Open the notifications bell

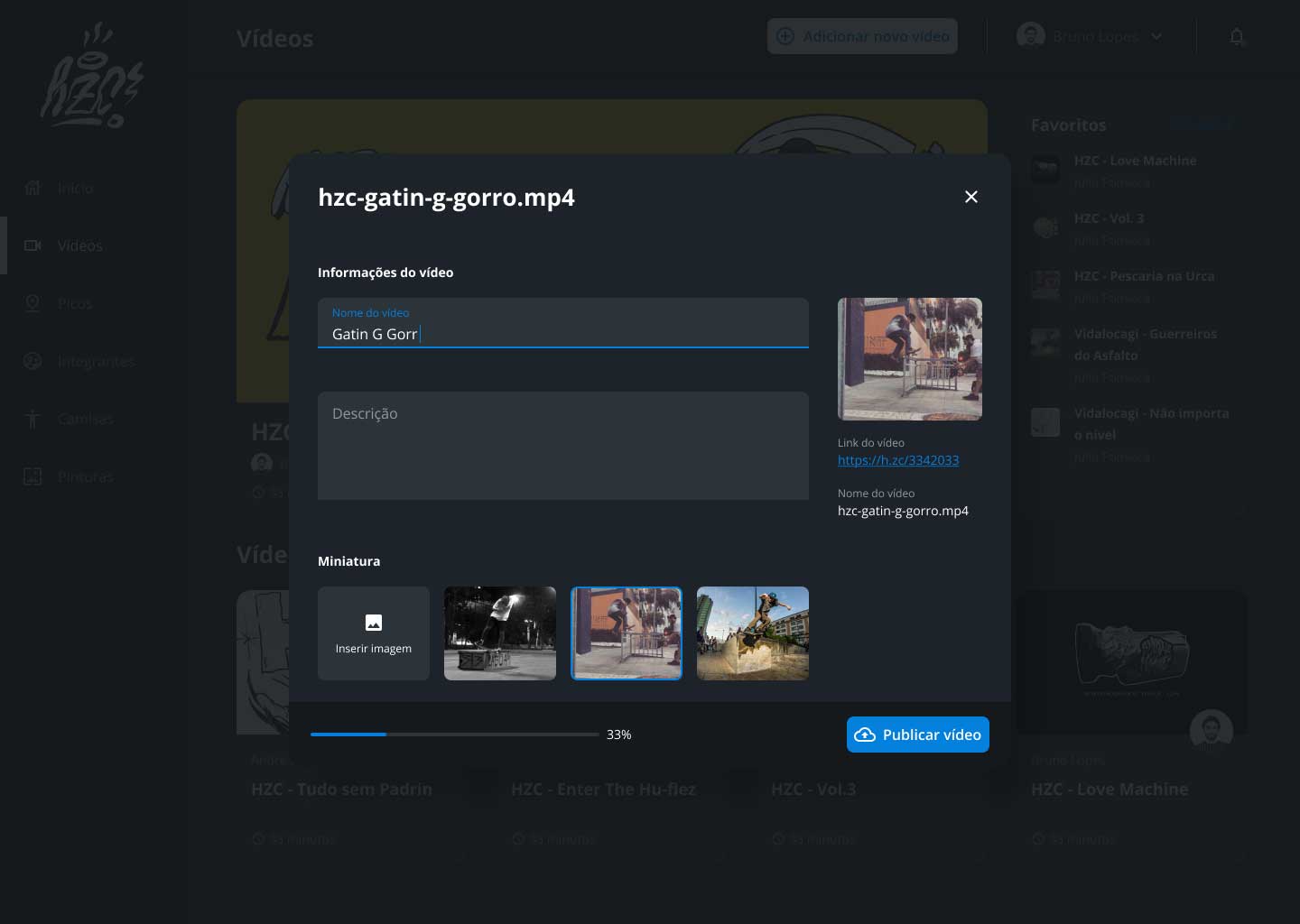(1237, 36)
